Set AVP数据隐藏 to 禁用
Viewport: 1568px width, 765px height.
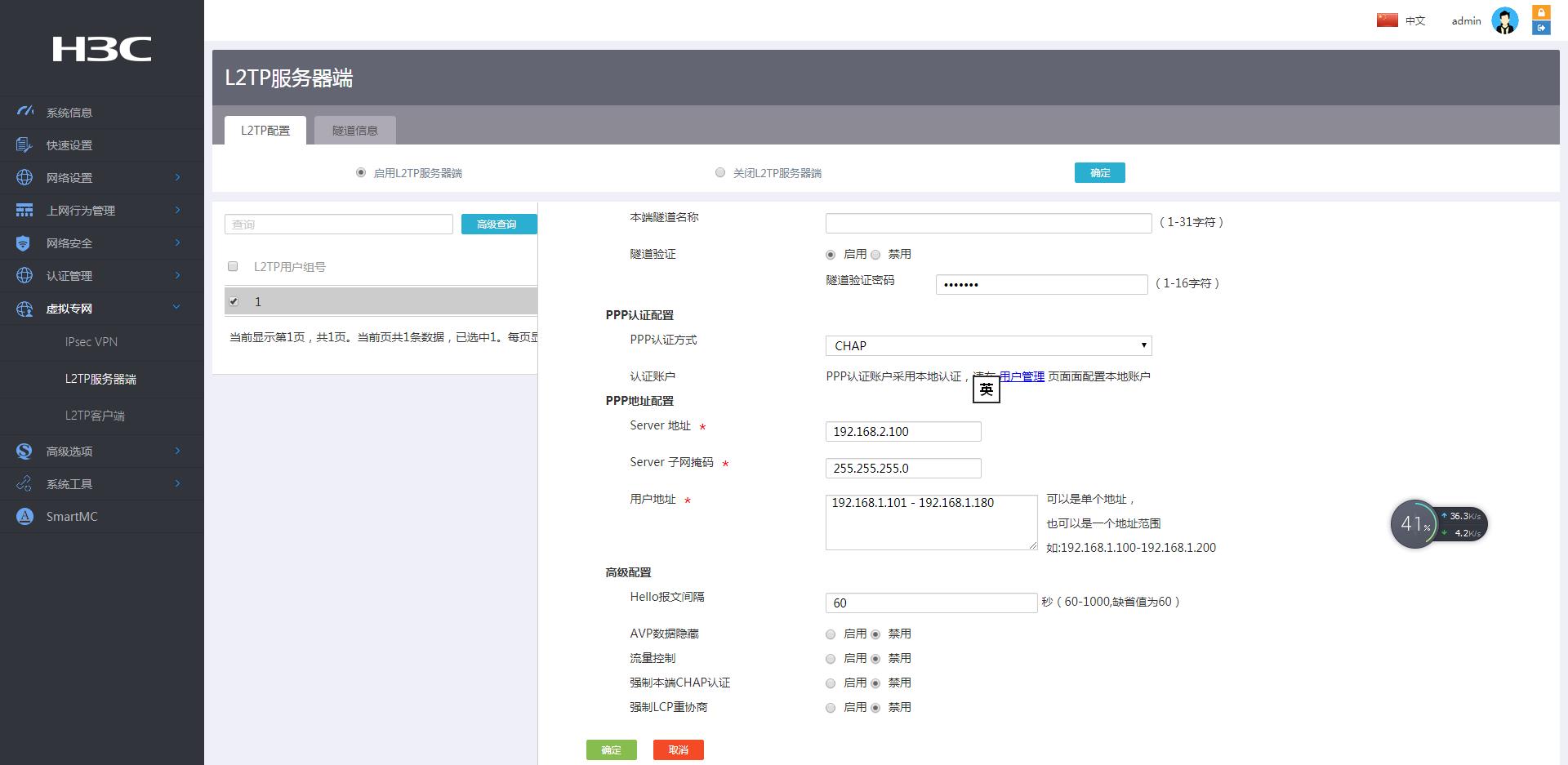[x=875, y=634]
